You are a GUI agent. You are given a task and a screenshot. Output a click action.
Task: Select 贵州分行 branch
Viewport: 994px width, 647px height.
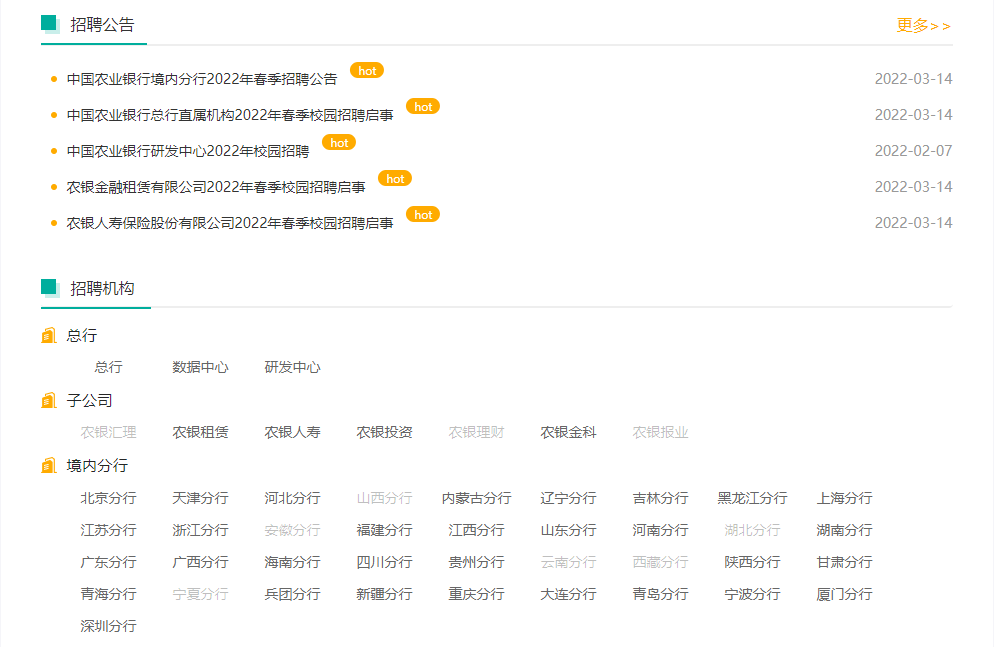(476, 563)
